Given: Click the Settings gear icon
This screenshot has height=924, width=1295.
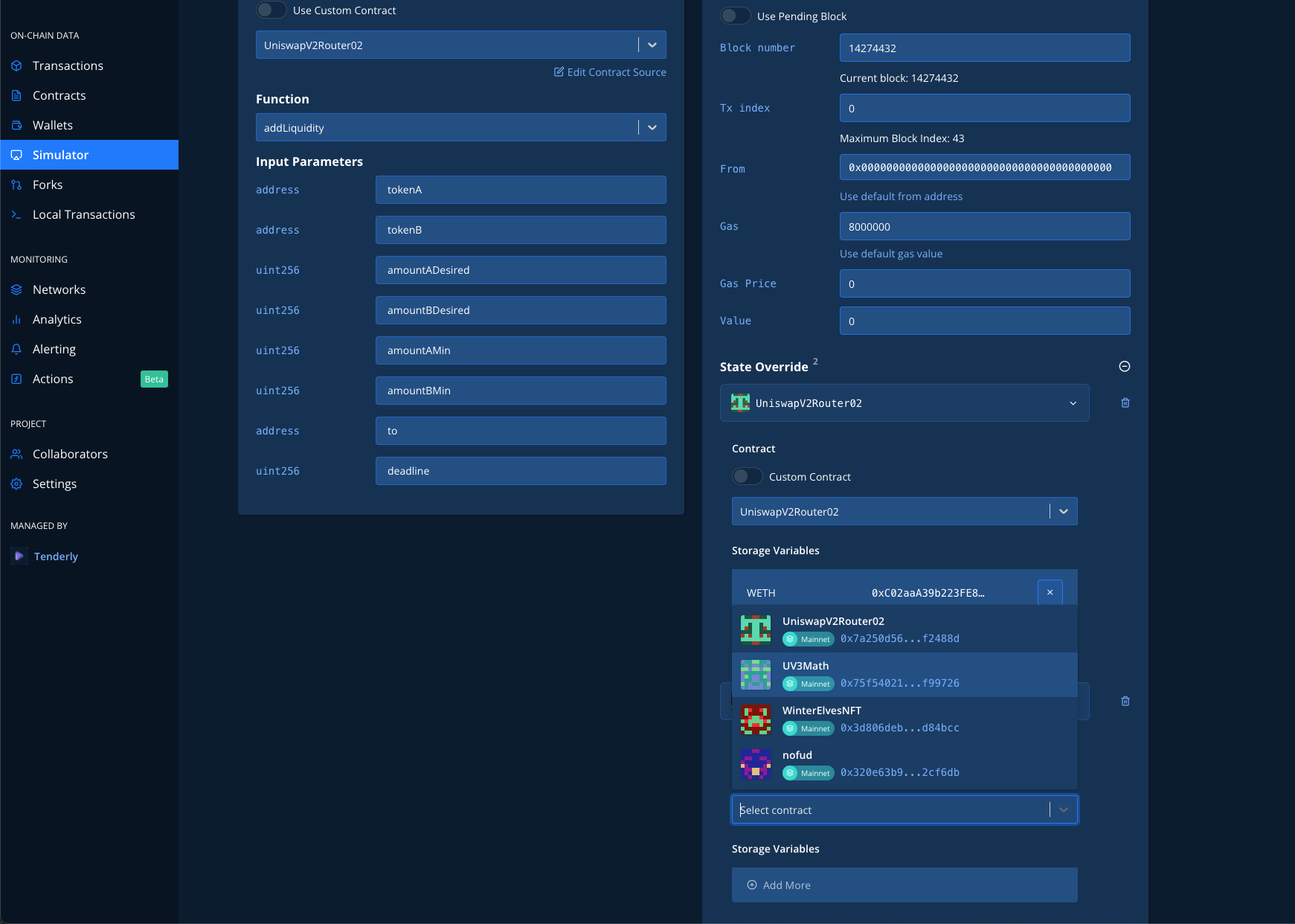Looking at the screenshot, I should point(16,484).
